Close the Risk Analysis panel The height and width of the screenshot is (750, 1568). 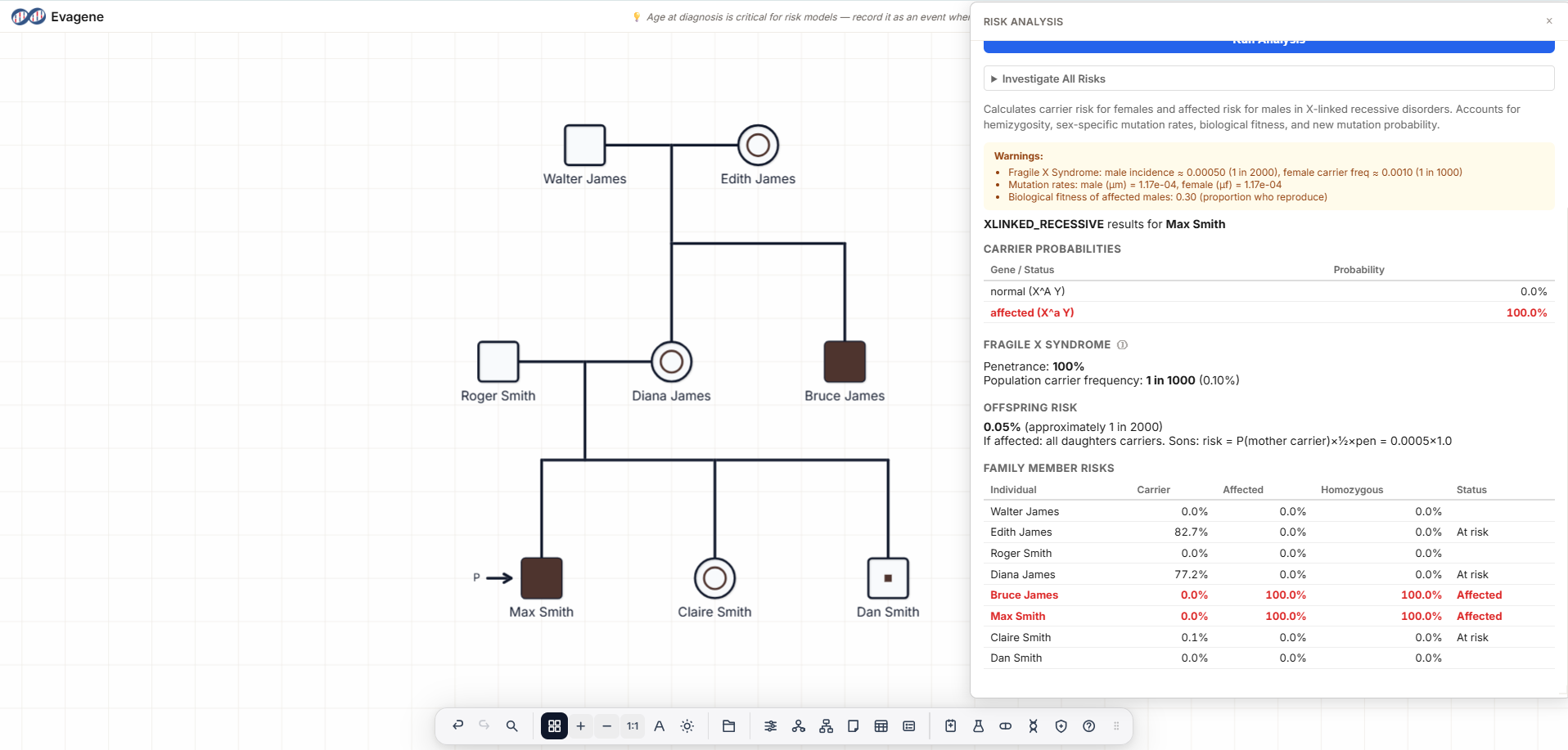[x=1548, y=20]
